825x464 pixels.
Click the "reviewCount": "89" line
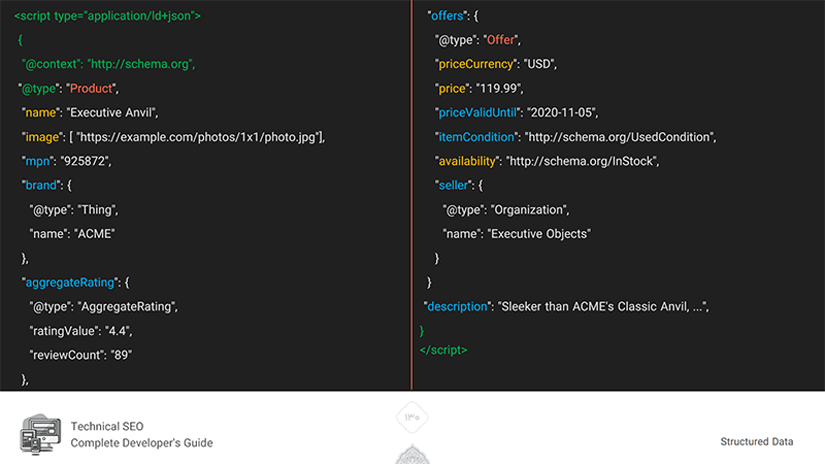(x=81, y=355)
